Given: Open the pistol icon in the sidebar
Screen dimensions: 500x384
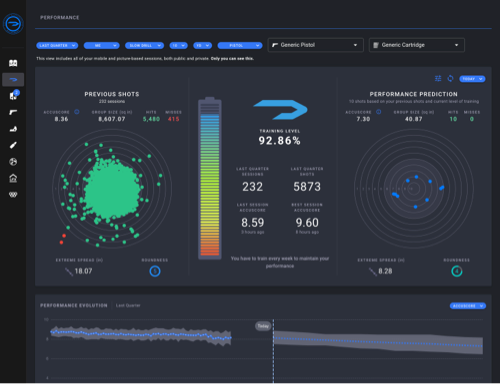Looking at the screenshot, I should point(13,112).
